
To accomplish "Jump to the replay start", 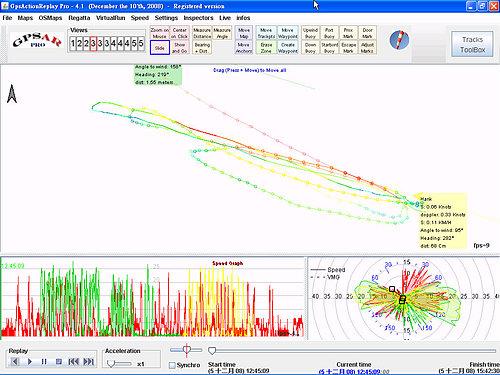I will tap(73, 361).
